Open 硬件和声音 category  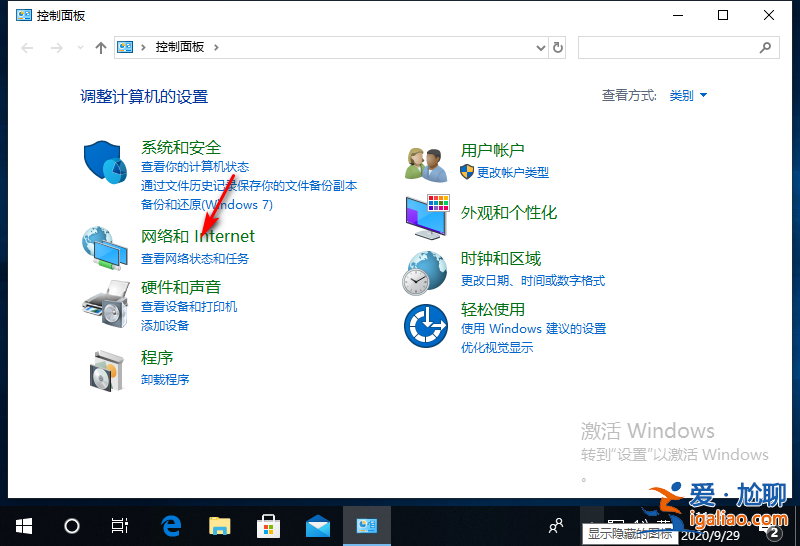click(x=181, y=287)
